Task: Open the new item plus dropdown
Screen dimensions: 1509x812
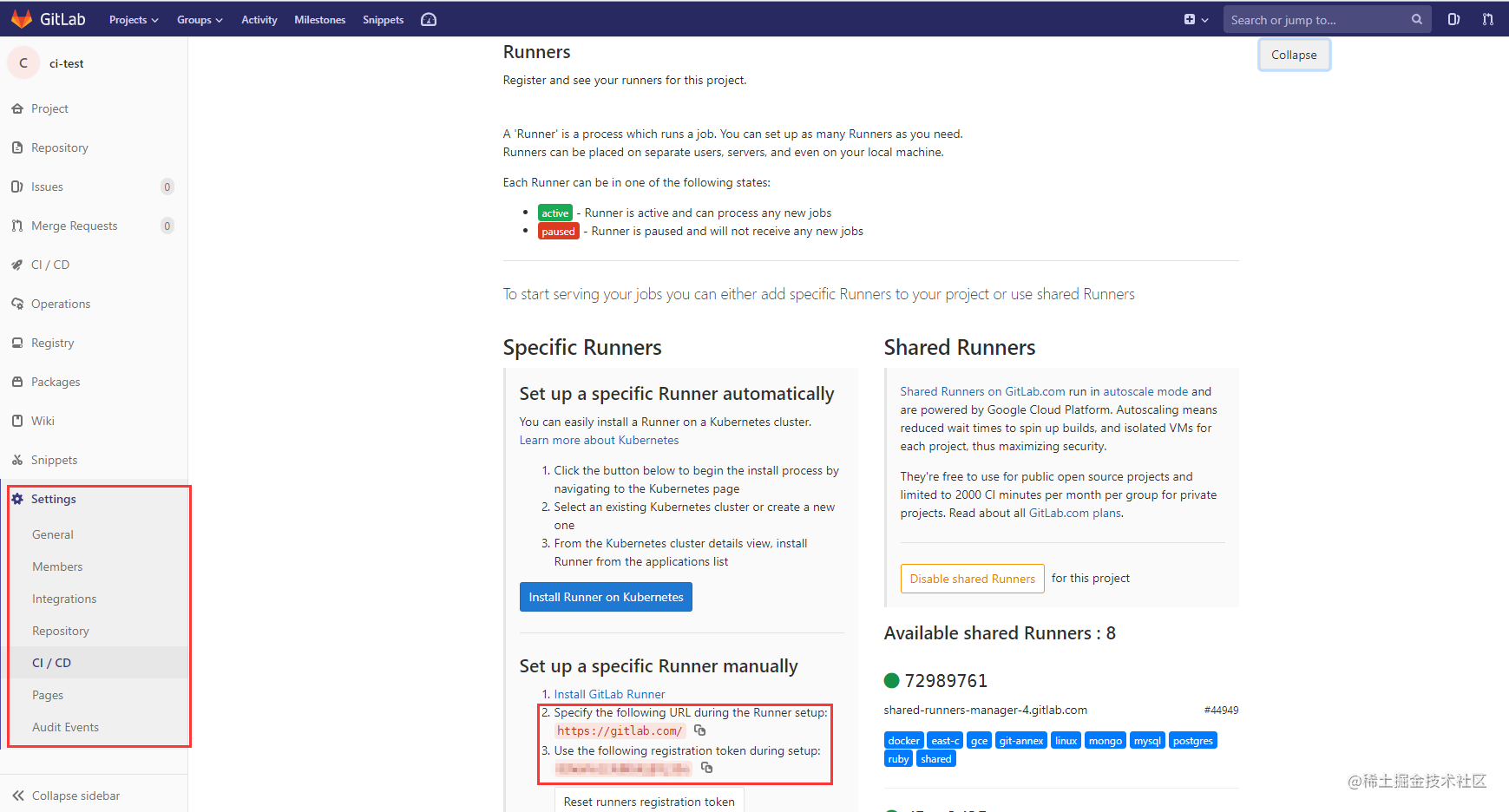Action: 1196,19
